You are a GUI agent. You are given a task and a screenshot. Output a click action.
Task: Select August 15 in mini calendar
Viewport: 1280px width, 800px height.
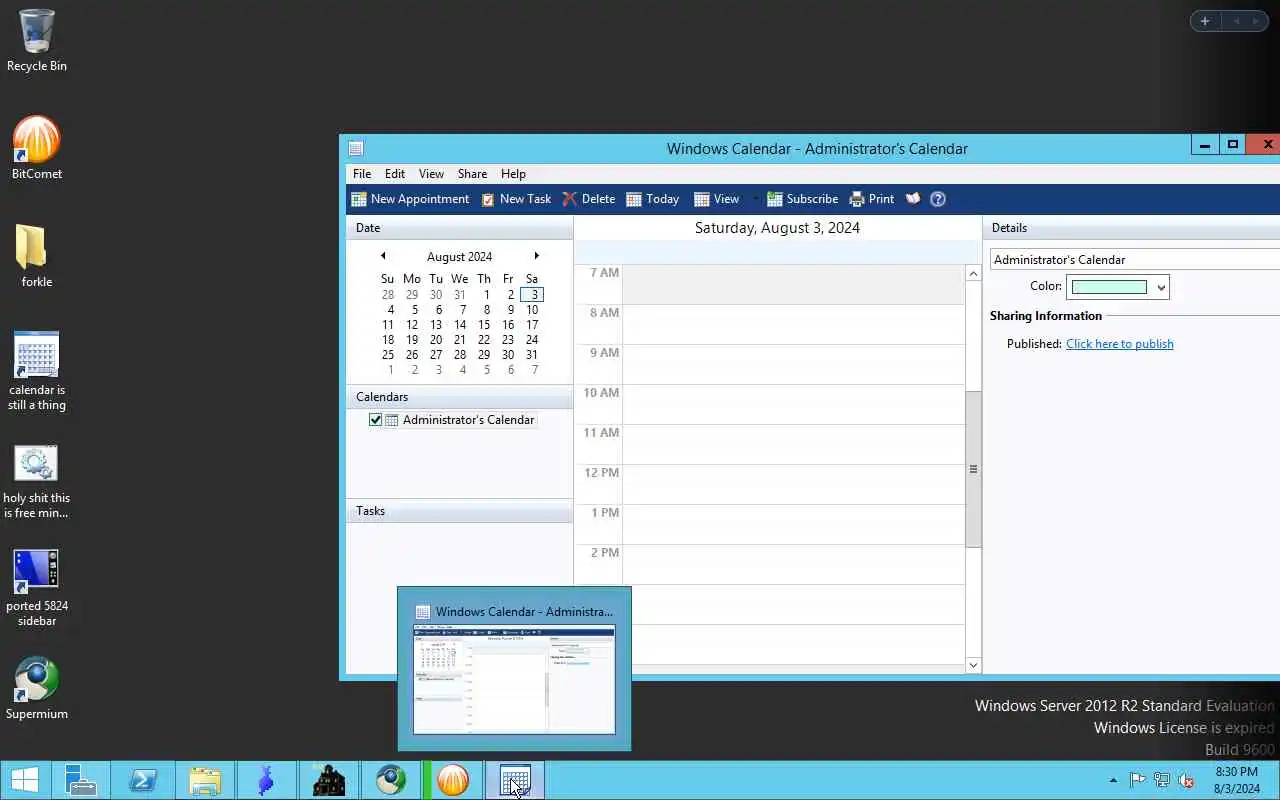484,324
